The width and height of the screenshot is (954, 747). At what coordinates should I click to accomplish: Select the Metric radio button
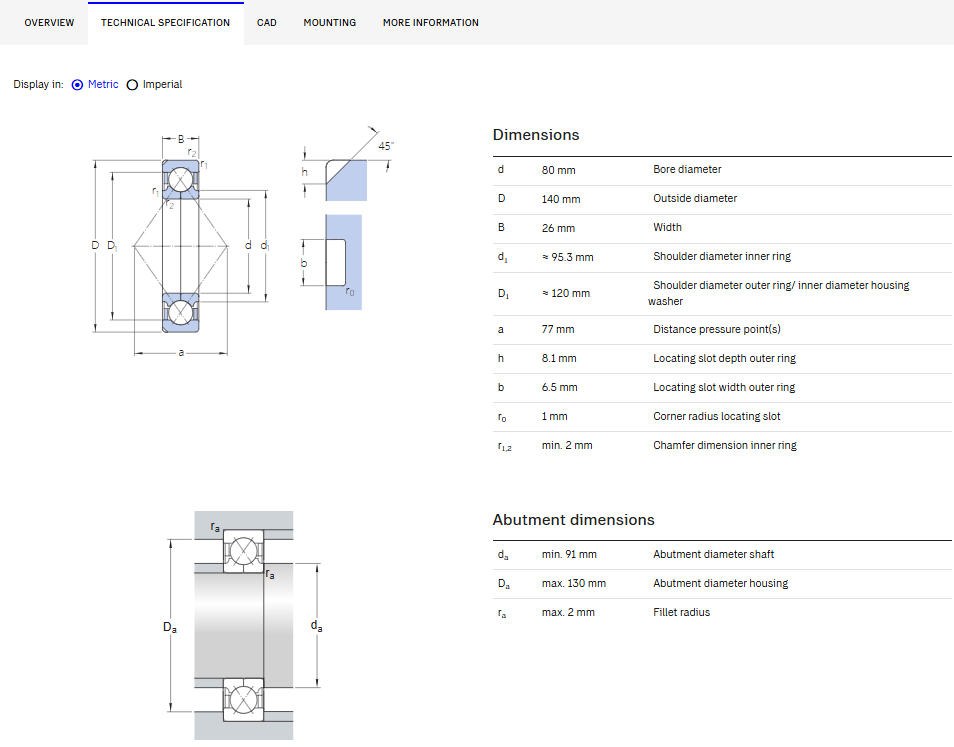coord(77,85)
